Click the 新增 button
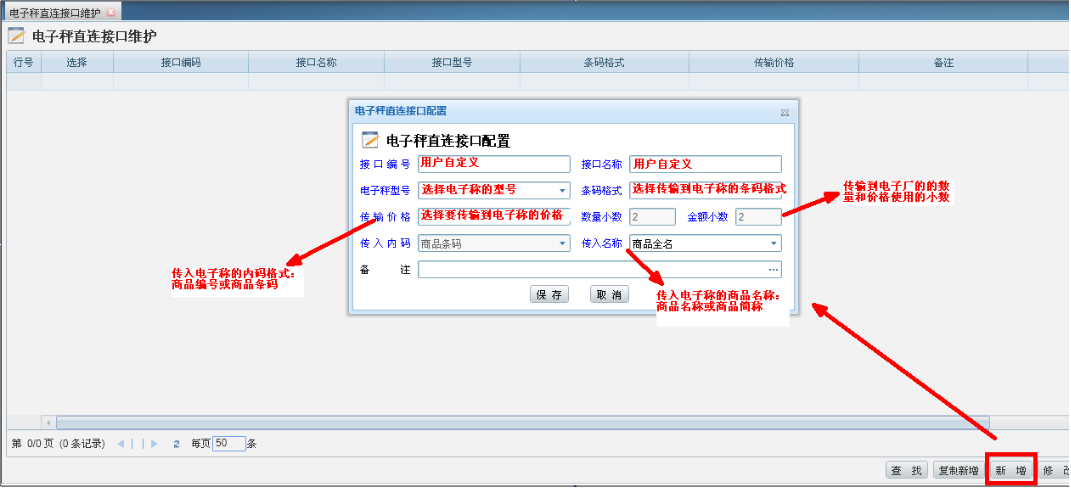This screenshot has height=488, width=1071. tap(1010, 470)
